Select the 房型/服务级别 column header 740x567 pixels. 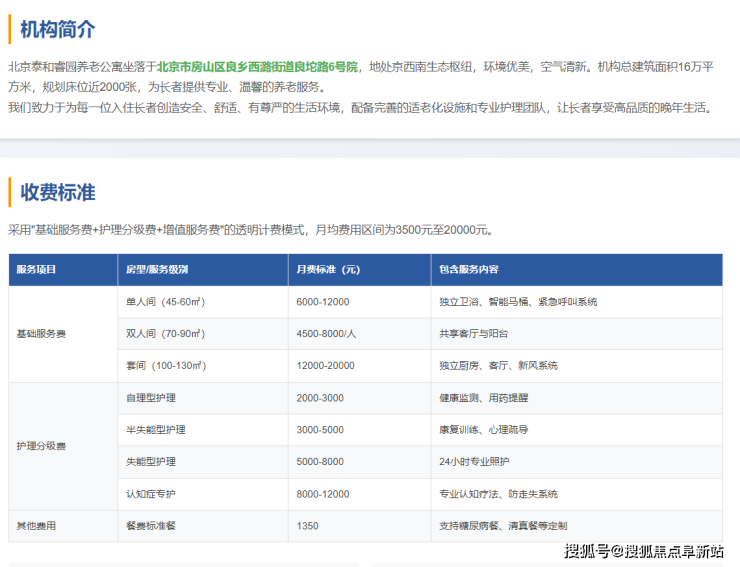(157, 270)
